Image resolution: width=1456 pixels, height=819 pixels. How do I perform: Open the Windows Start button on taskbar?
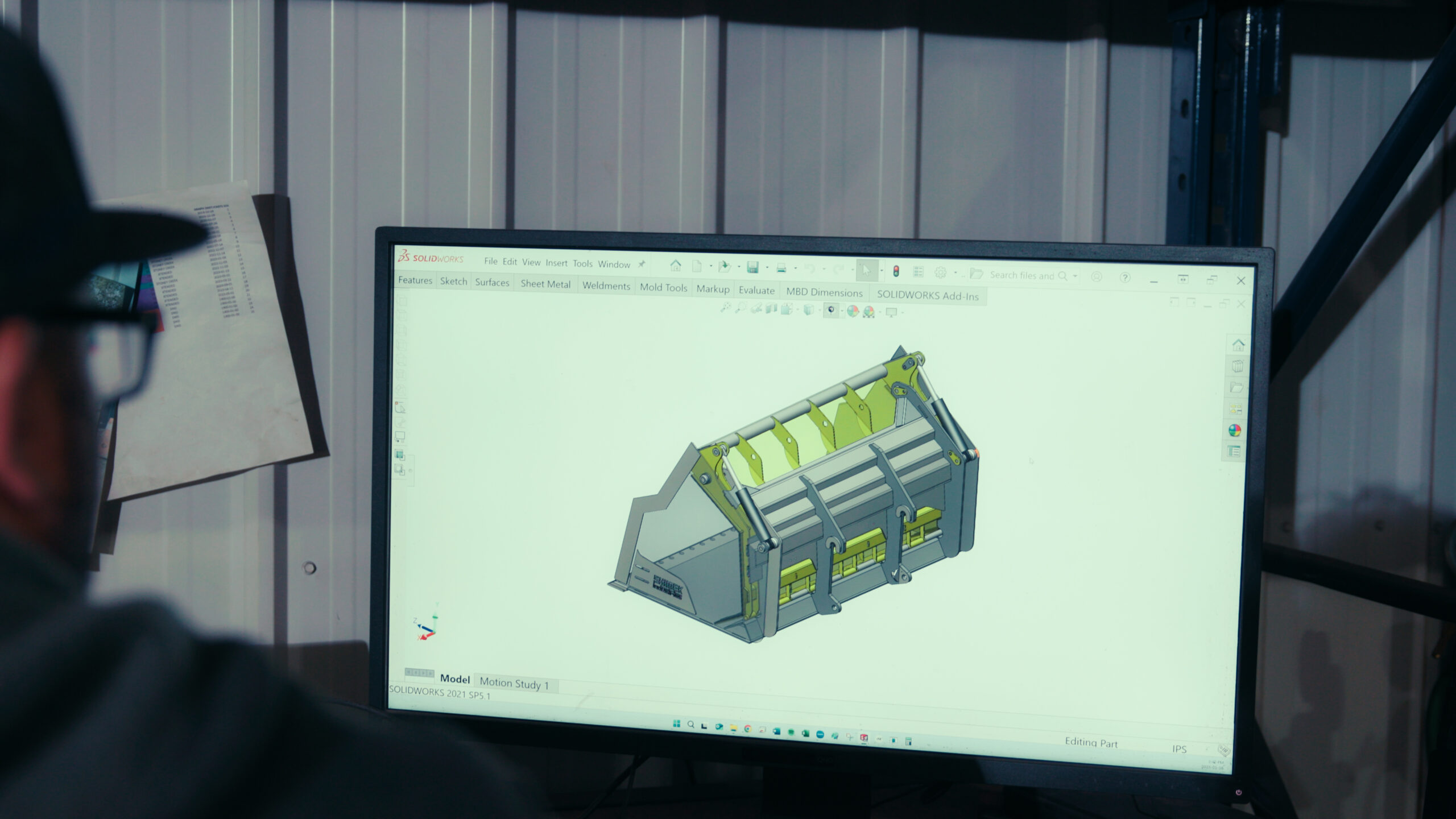point(676,723)
